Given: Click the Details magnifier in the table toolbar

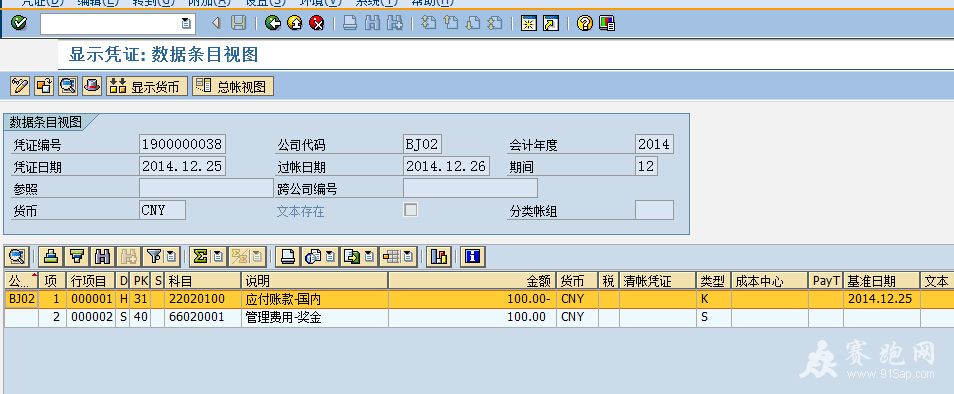Looking at the screenshot, I should [x=17, y=257].
